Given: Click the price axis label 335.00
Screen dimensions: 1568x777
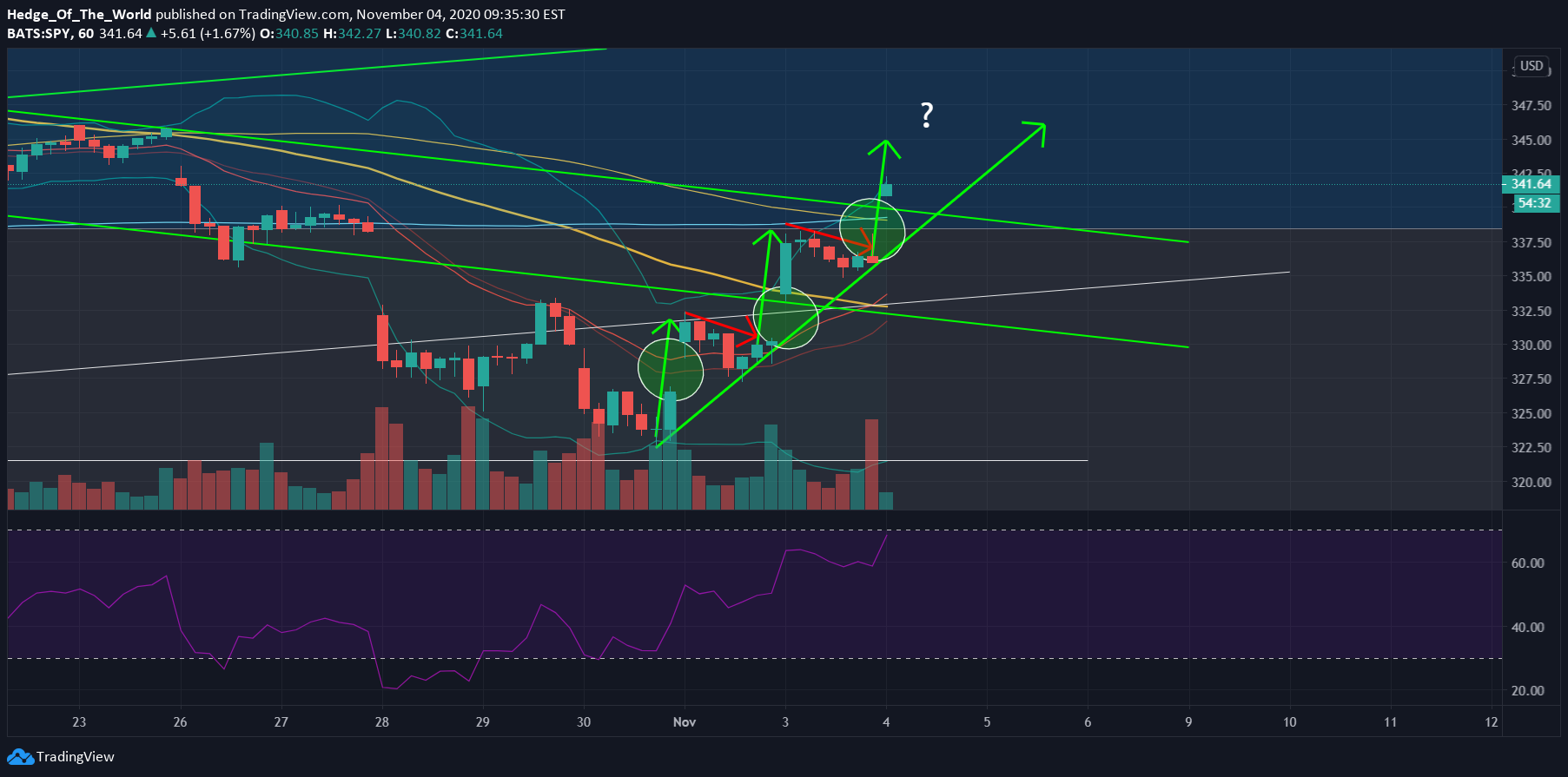Looking at the screenshot, I should pos(1532,277).
